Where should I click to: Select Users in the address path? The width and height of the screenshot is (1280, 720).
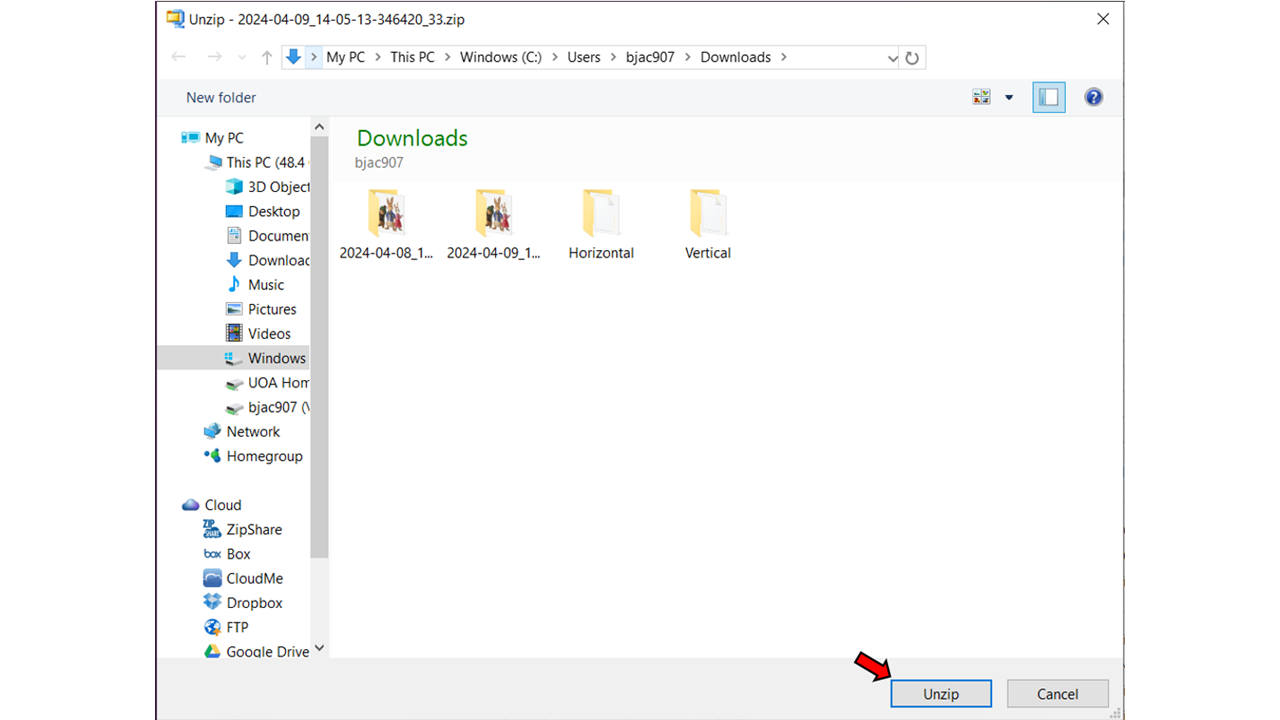pos(584,57)
